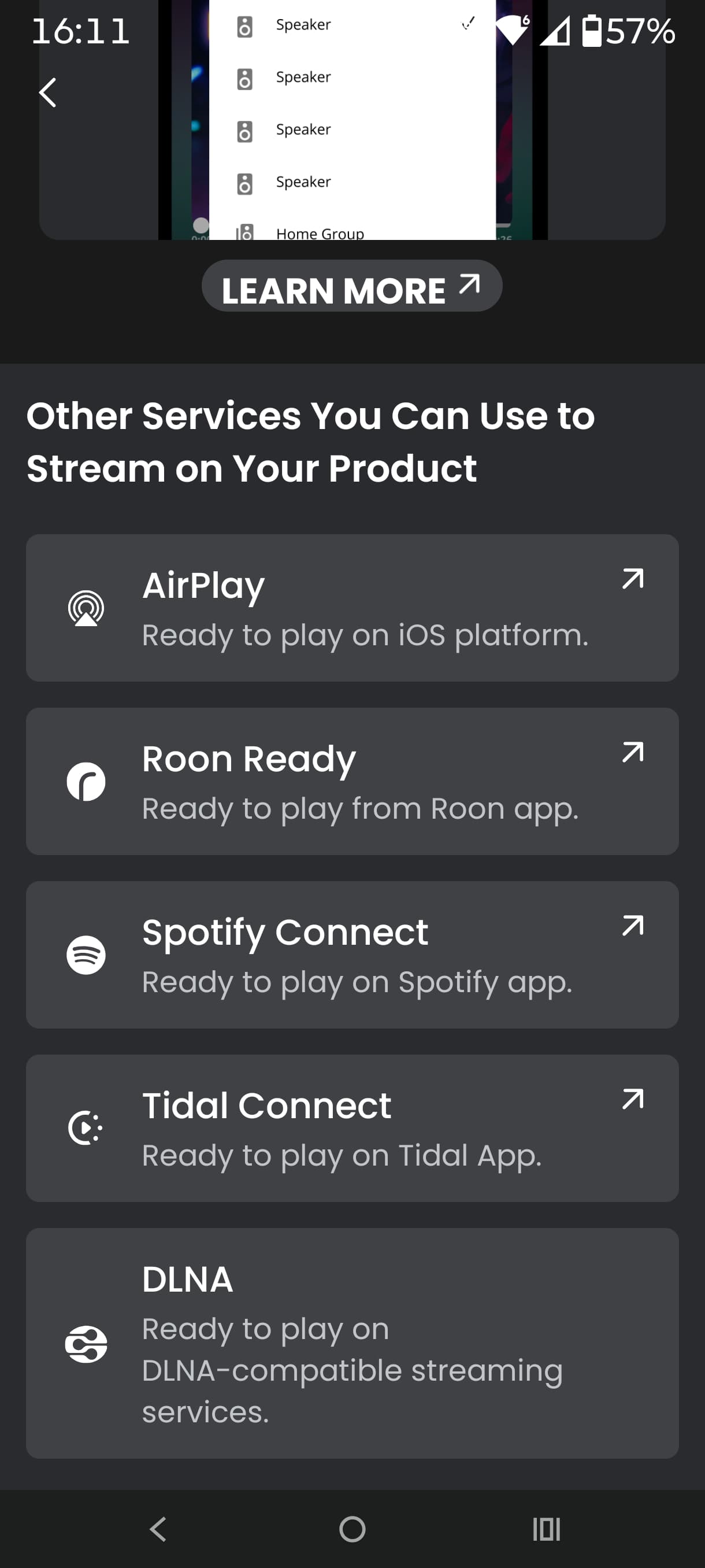Screen dimensions: 705x1568
Task: Select the Roon Ready service title
Action: [249, 759]
